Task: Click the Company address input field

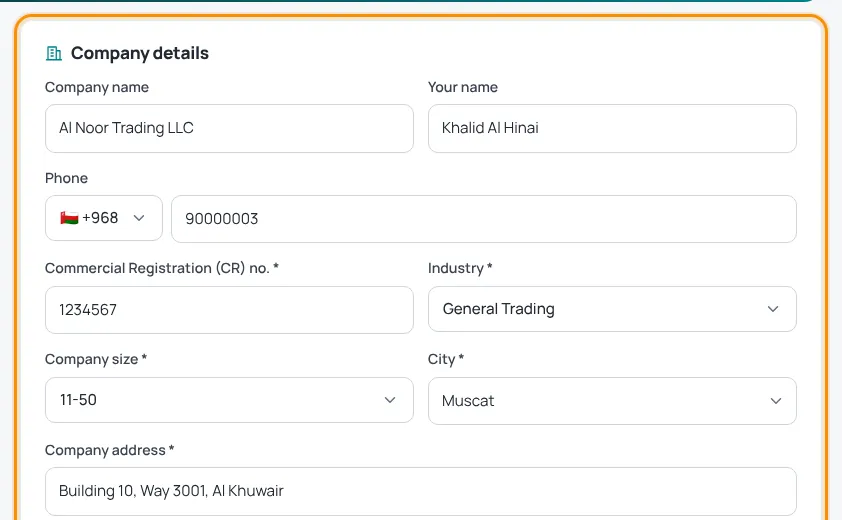Action: click(420, 491)
